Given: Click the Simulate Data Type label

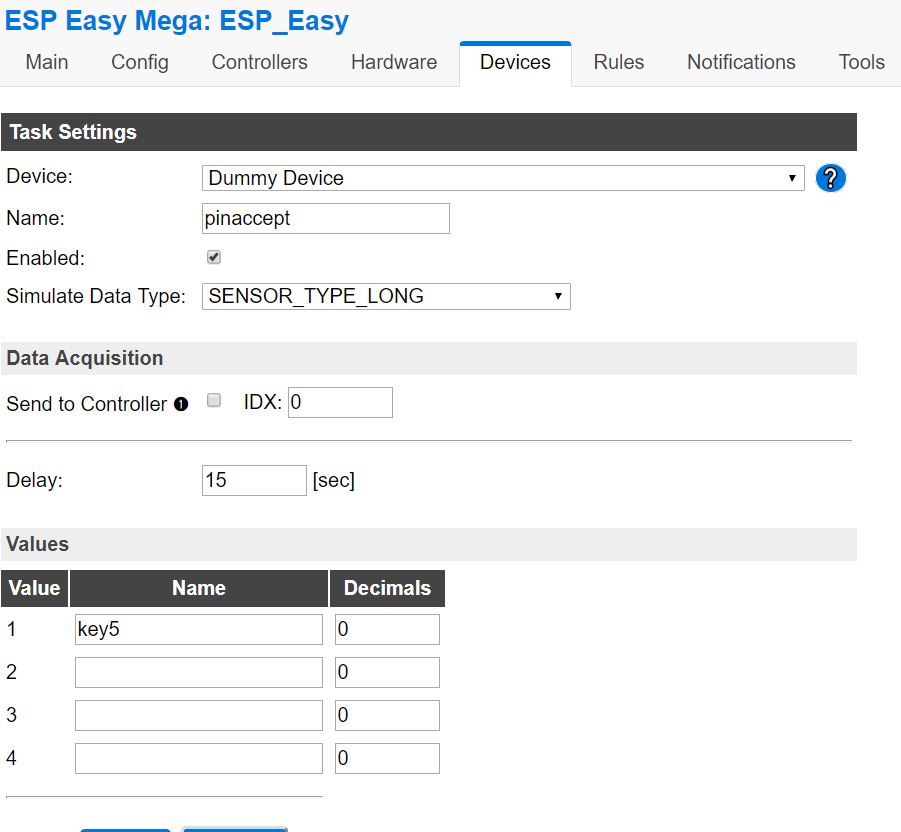Looking at the screenshot, I should [96, 296].
